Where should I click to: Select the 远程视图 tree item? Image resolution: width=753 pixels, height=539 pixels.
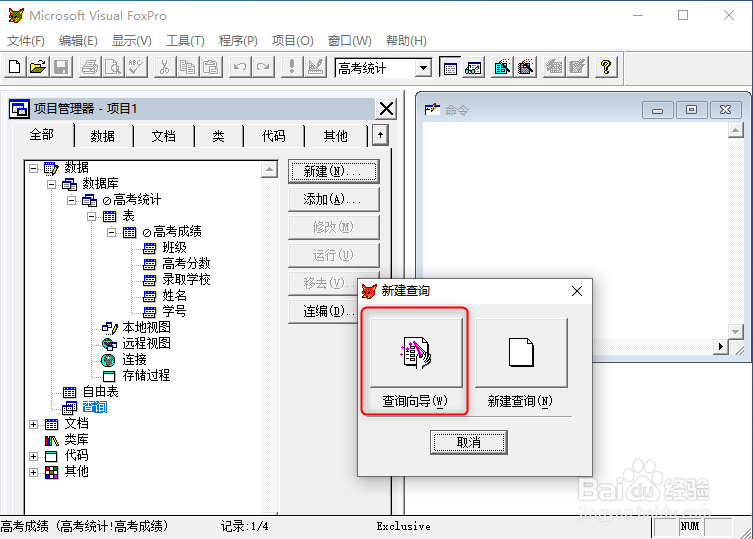coord(146,343)
